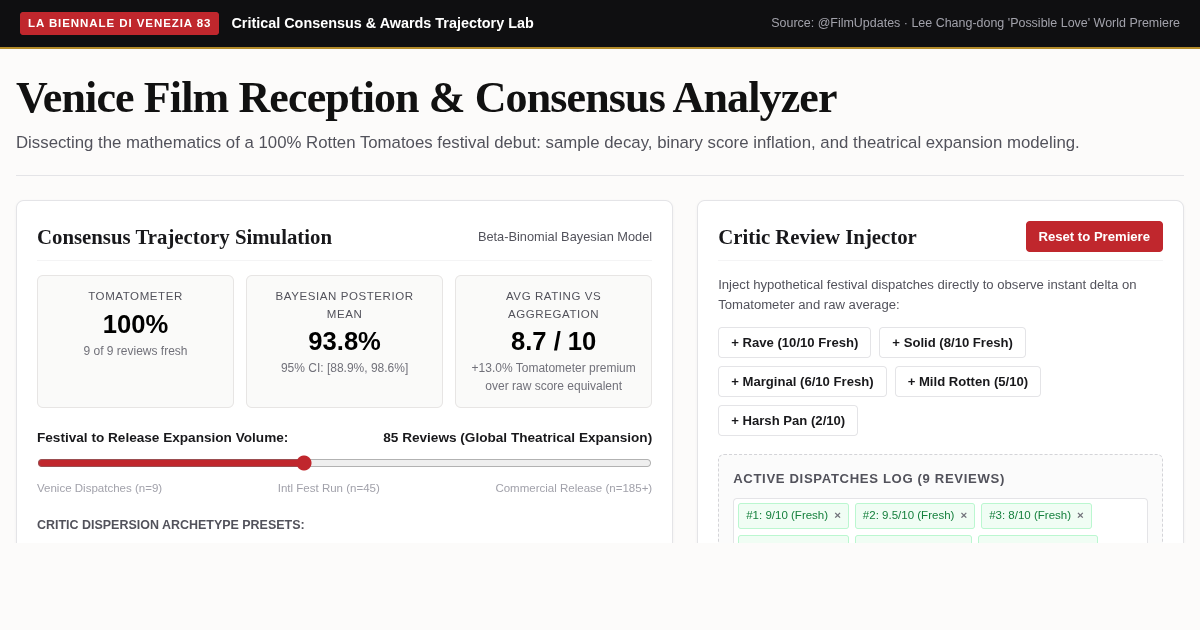This screenshot has height=630, width=1200.
Task: Click the Venice Dispatches (n=9) slider label
Action: click(x=99, y=488)
